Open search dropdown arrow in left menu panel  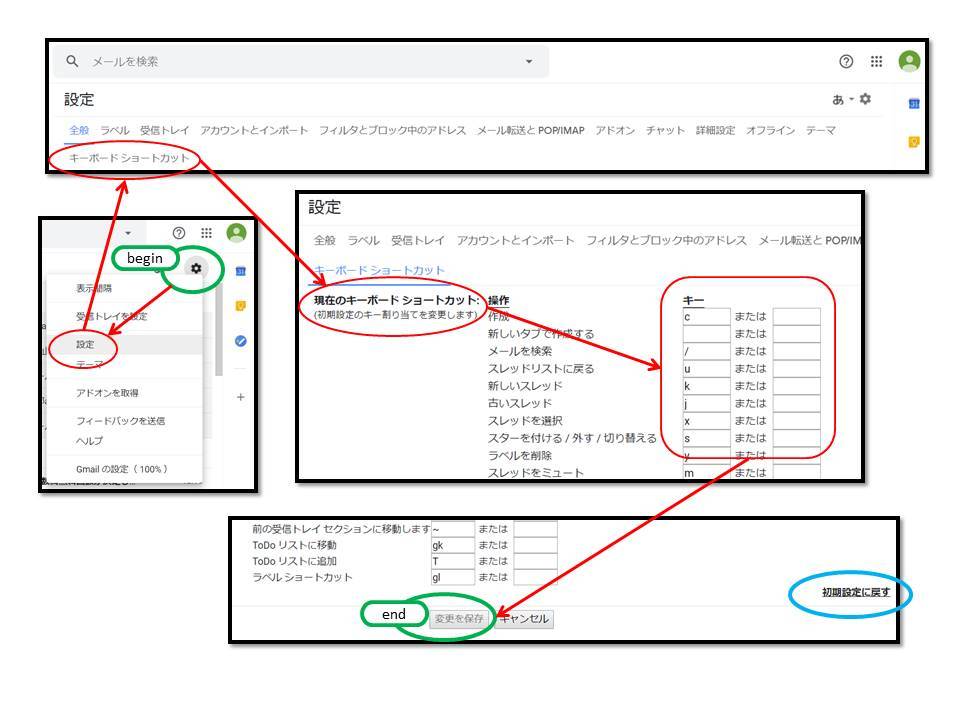(128, 233)
